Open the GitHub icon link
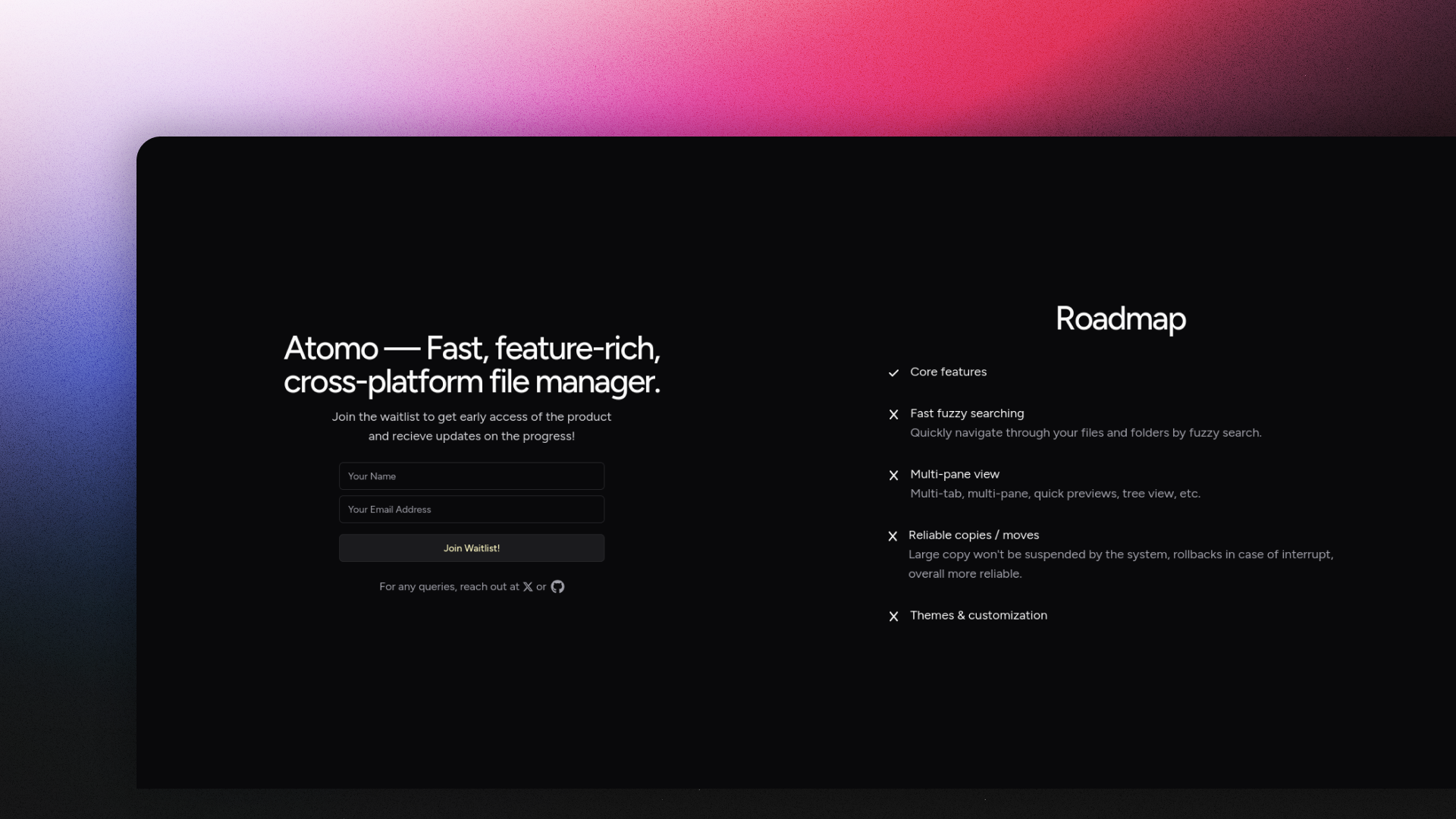 (x=557, y=587)
